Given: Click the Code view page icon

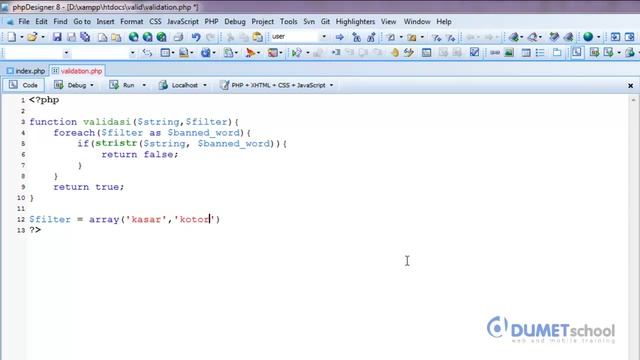Looking at the screenshot, I should 13,85.
